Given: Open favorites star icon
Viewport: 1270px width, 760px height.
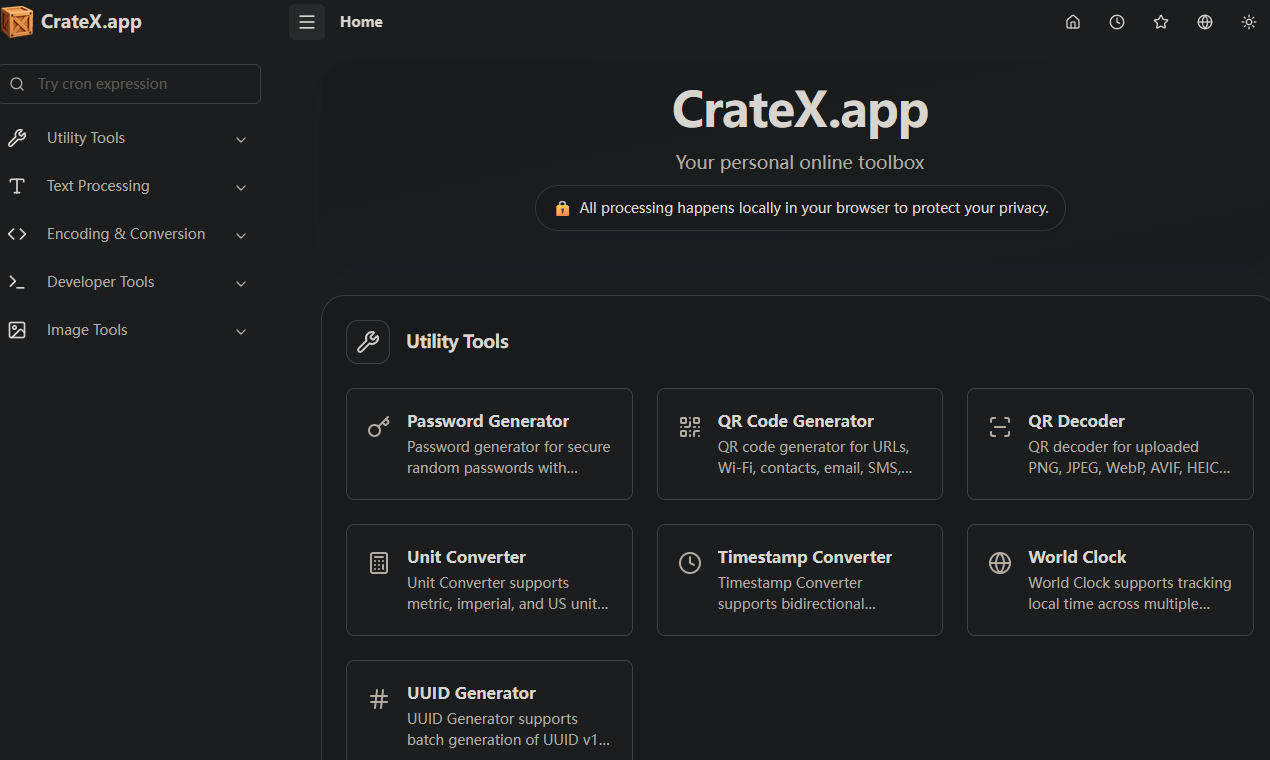Looking at the screenshot, I should 1161,22.
